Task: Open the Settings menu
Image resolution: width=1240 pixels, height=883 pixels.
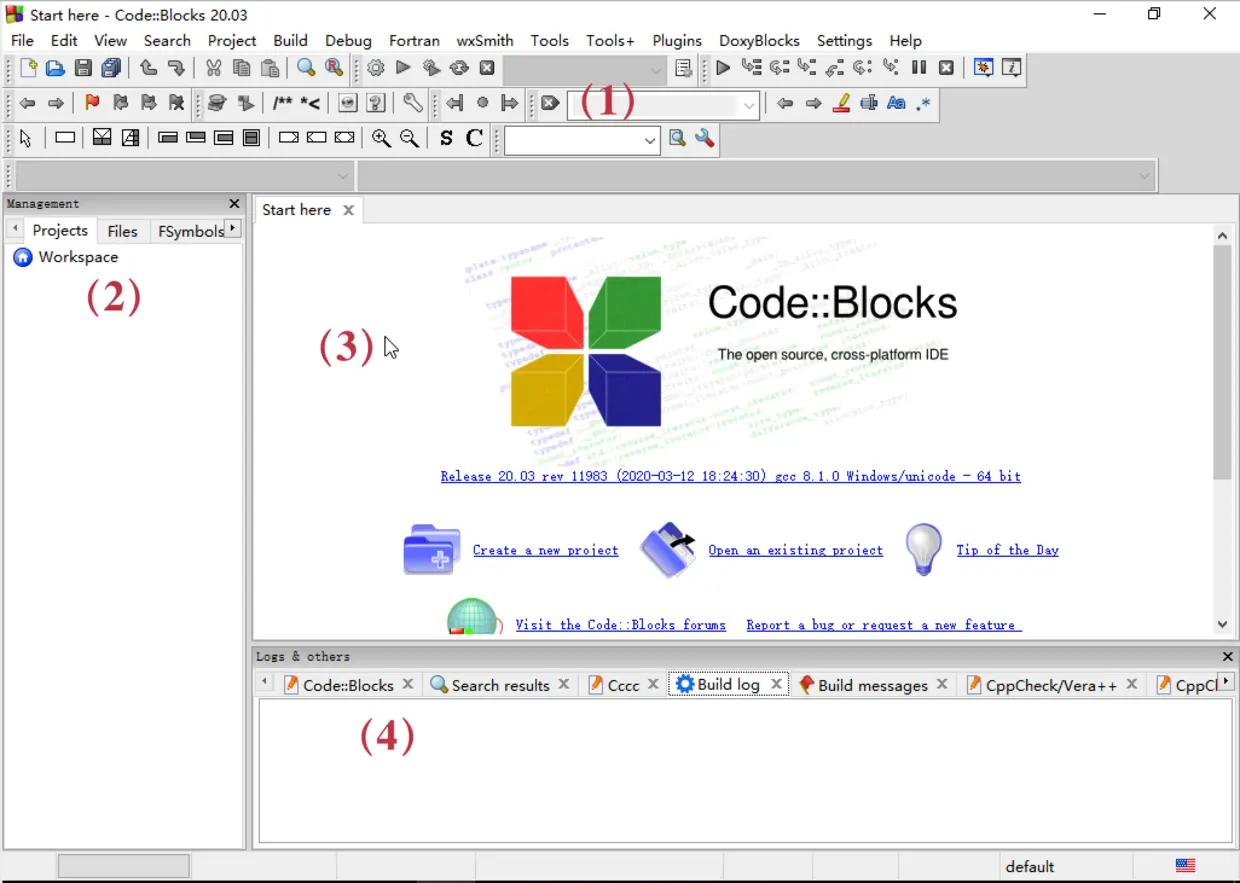Action: (x=844, y=41)
